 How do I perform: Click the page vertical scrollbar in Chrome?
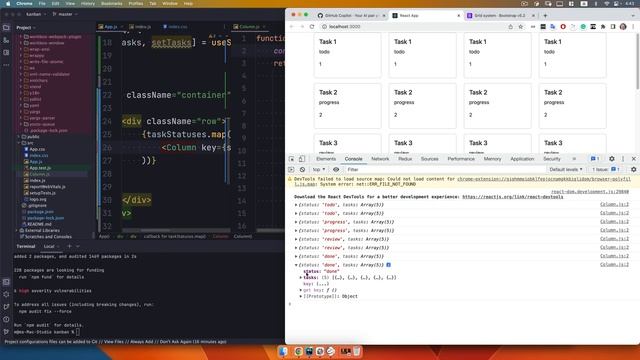[x=637, y=61]
